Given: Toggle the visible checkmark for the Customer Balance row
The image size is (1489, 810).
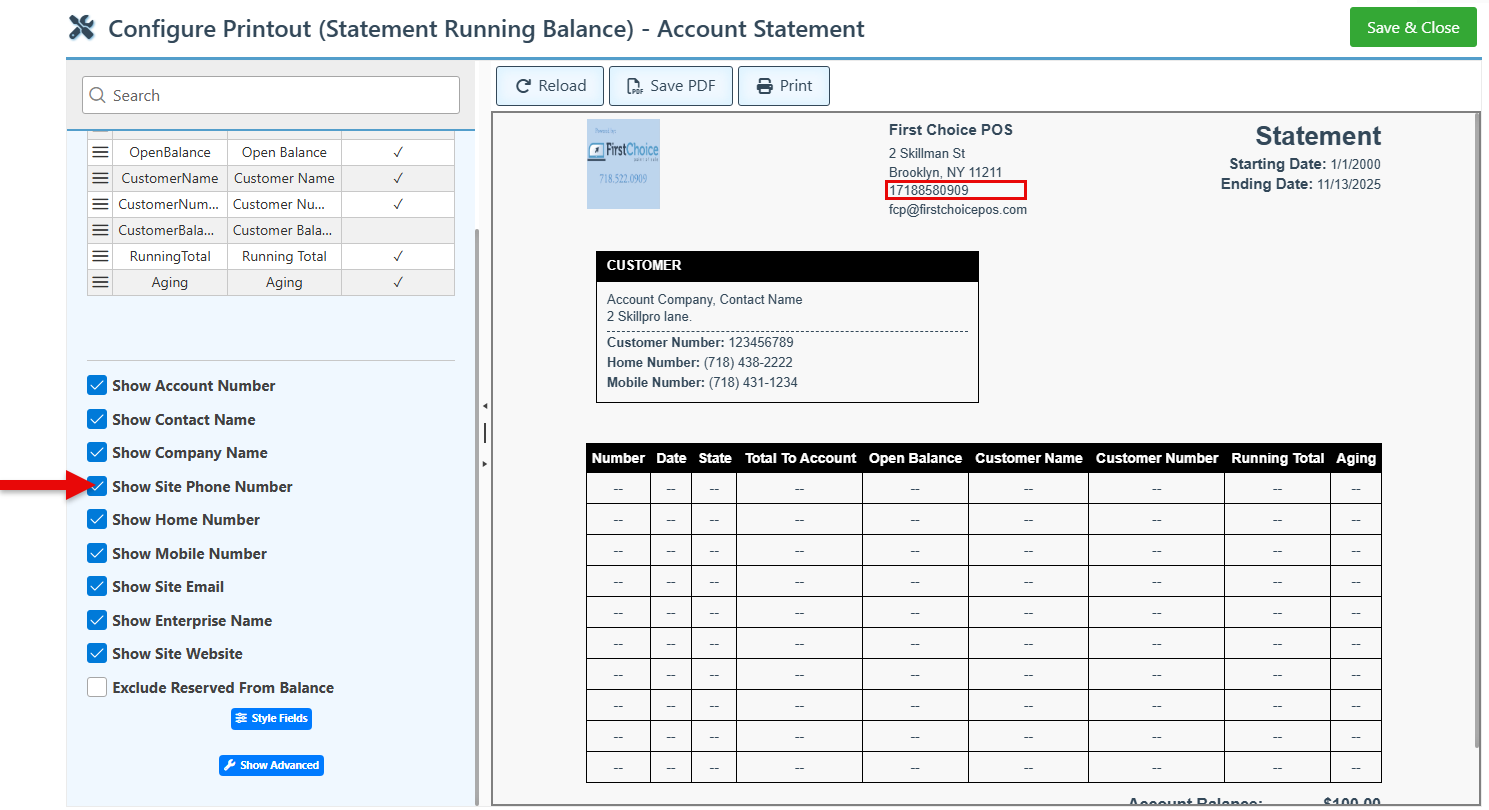Looking at the screenshot, I should [397, 230].
